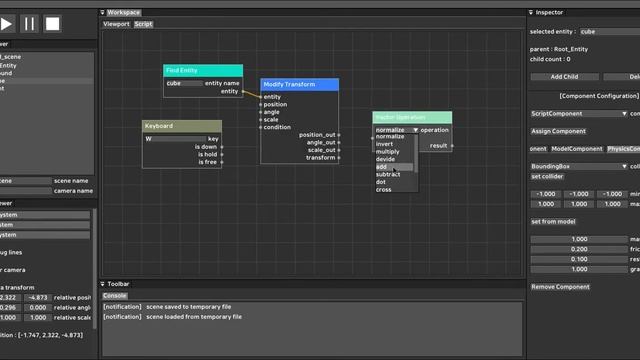Start scene with the Play button
The image size is (640, 360).
[x=6, y=24]
